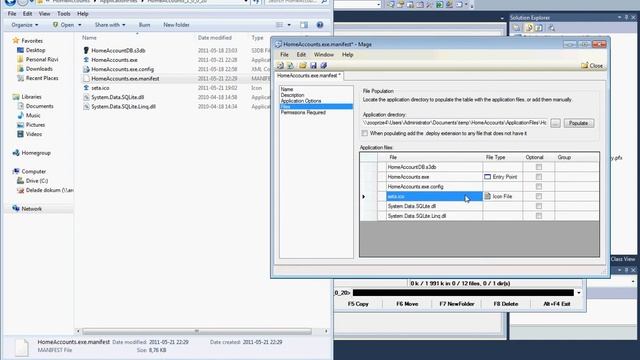640x360 pixels.
Task: Open the view options dropdown arrow in Explorer
Action: 289,25
